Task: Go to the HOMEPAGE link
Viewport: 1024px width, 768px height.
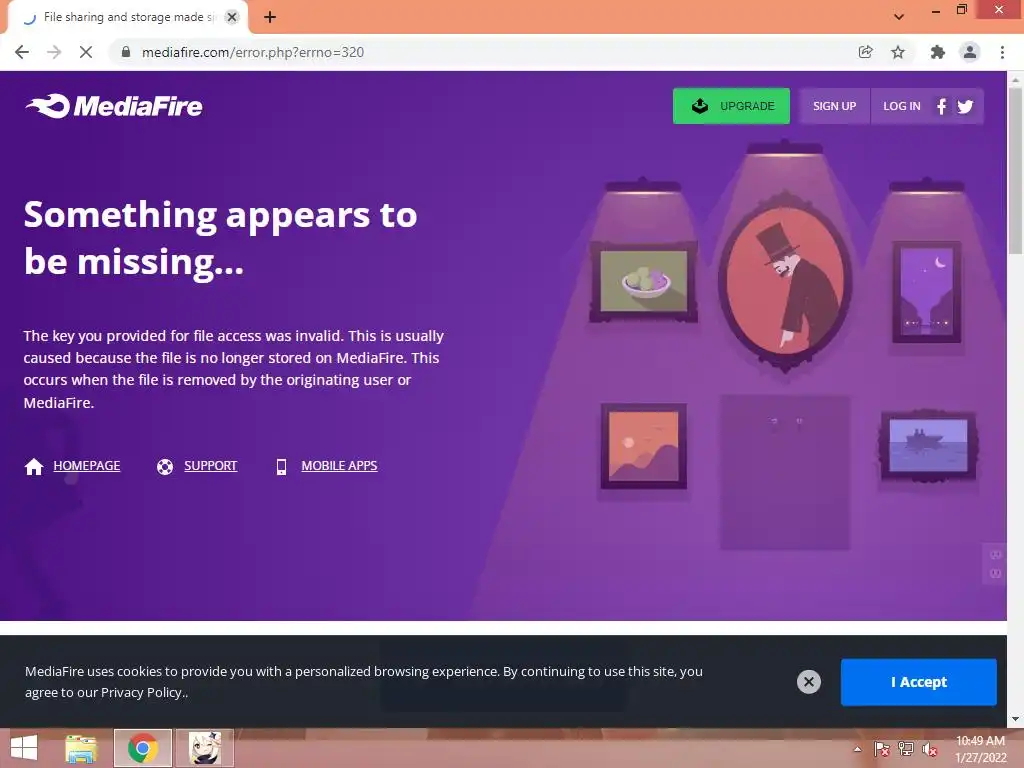Action: pyautogui.click(x=87, y=466)
